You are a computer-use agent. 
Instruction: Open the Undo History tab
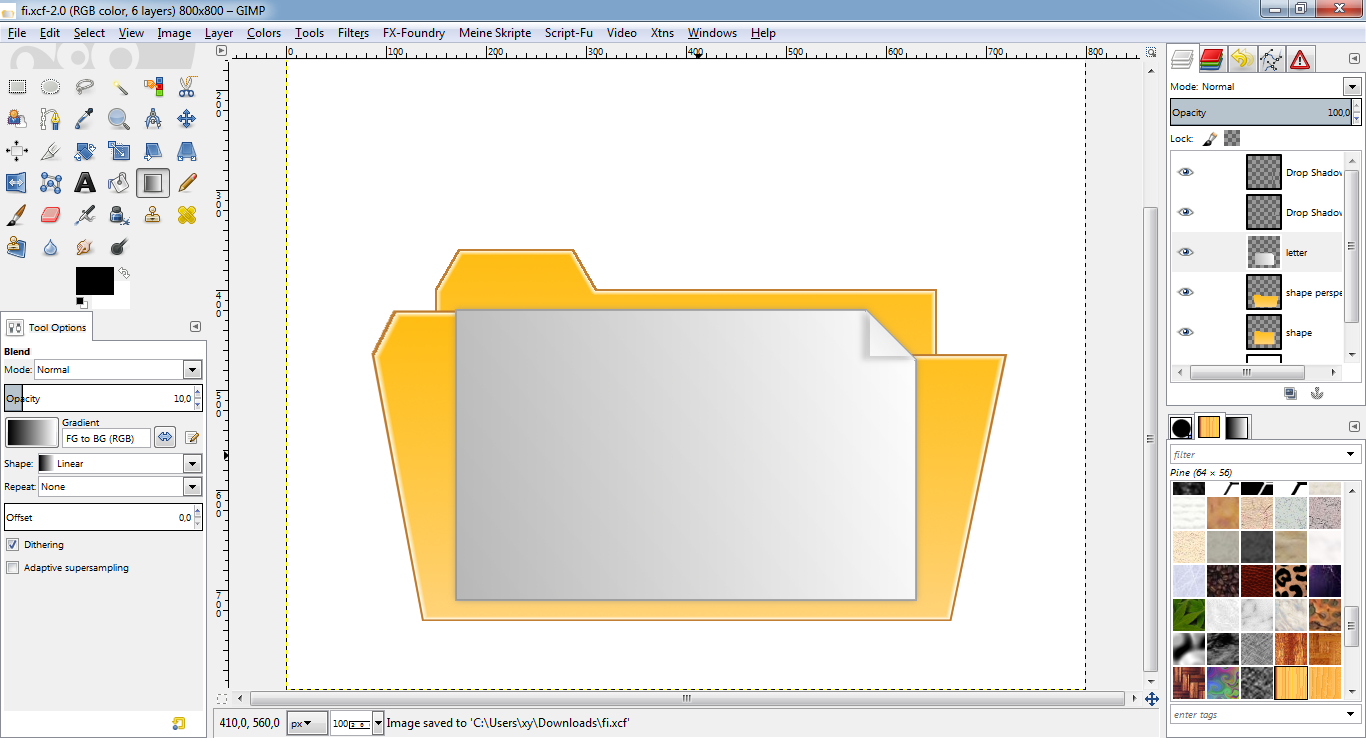click(1241, 58)
